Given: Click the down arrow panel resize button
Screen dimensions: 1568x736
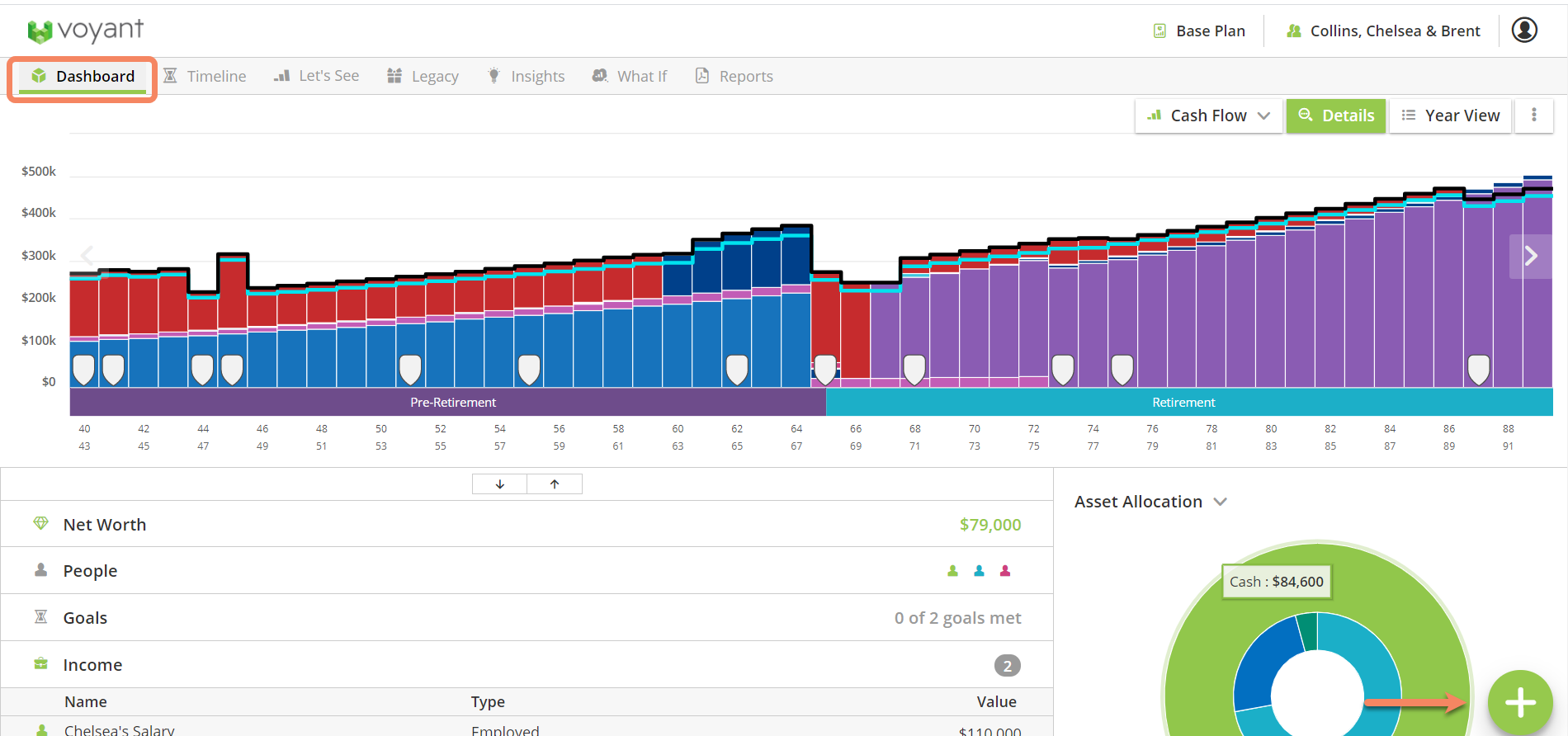Looking at the screenshot, I should point(499,484).
